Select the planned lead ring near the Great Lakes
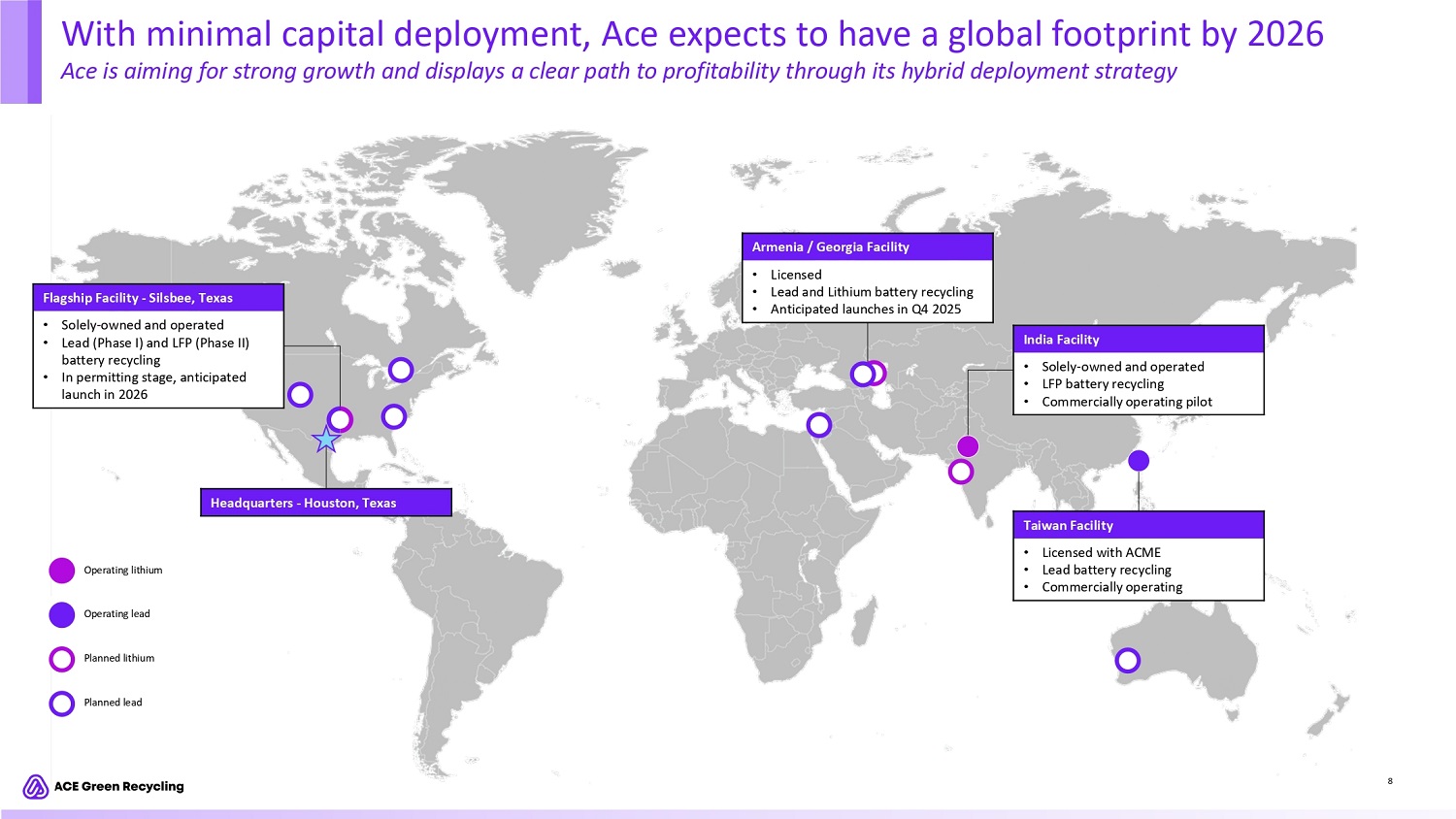This screenshot has height=819, width=1456. 401,370
